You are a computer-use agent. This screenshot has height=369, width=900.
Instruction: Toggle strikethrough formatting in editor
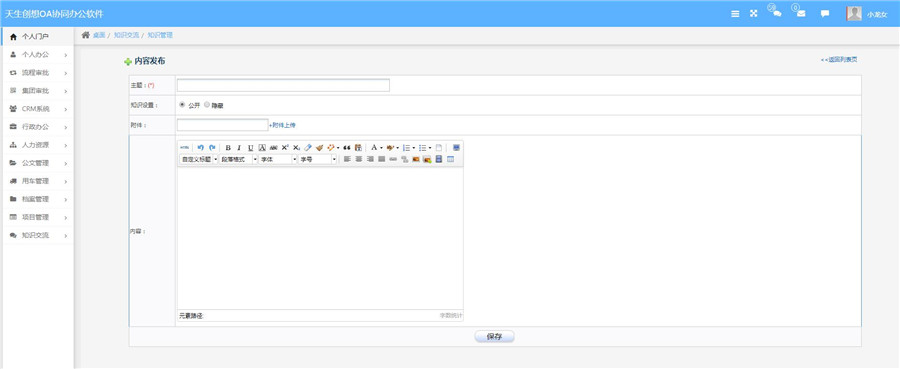coord(274,148)
